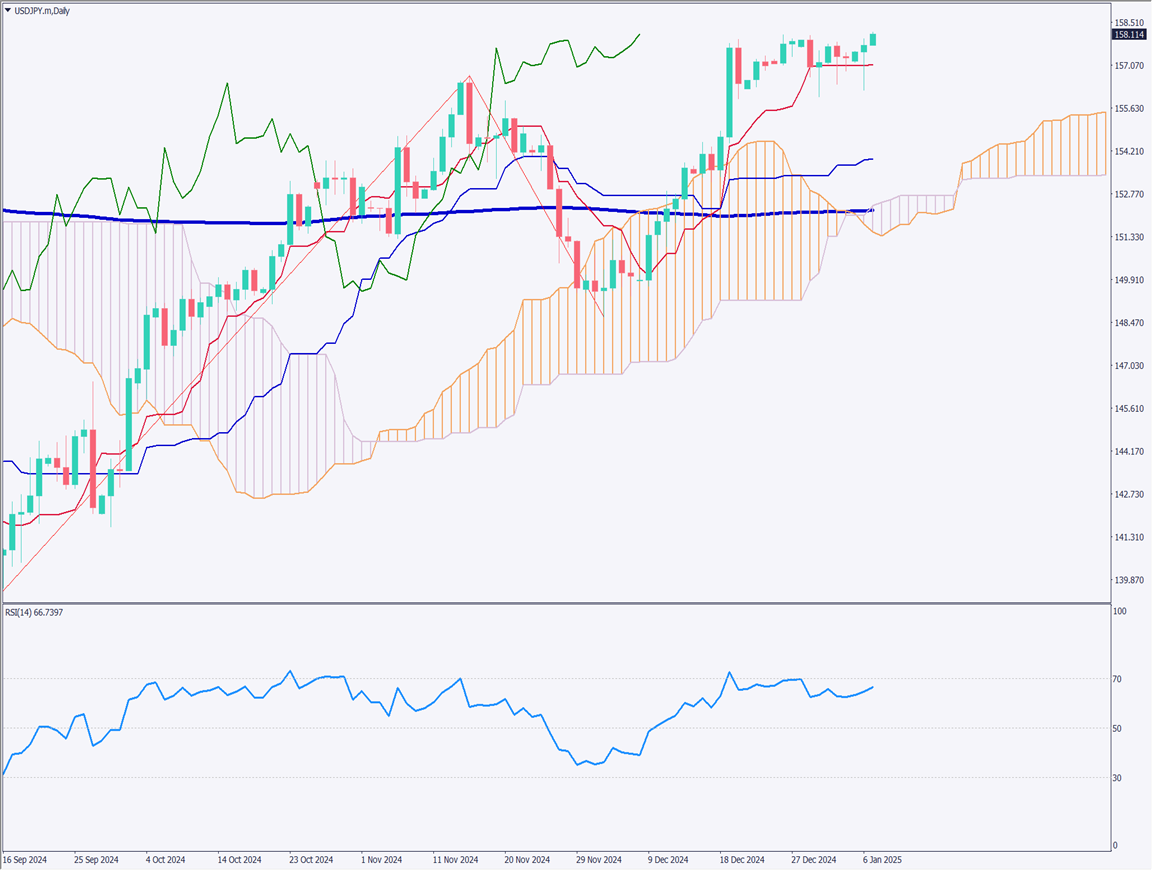Click the 4 Oct 2024 date label
Screen dimensions: 1152x870
click(x=165, y=860)
